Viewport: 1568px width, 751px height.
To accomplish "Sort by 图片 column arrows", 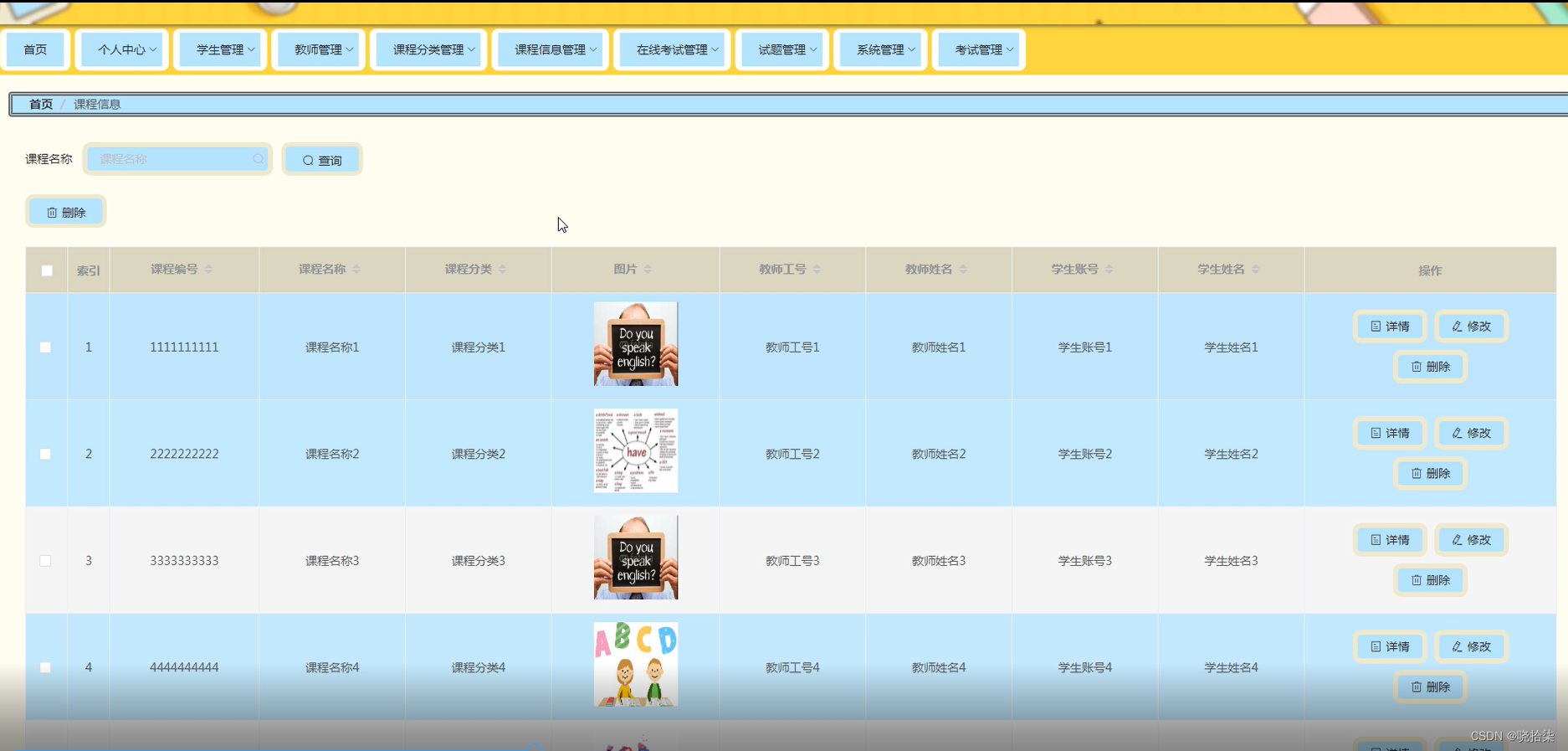I will (648, 269).
